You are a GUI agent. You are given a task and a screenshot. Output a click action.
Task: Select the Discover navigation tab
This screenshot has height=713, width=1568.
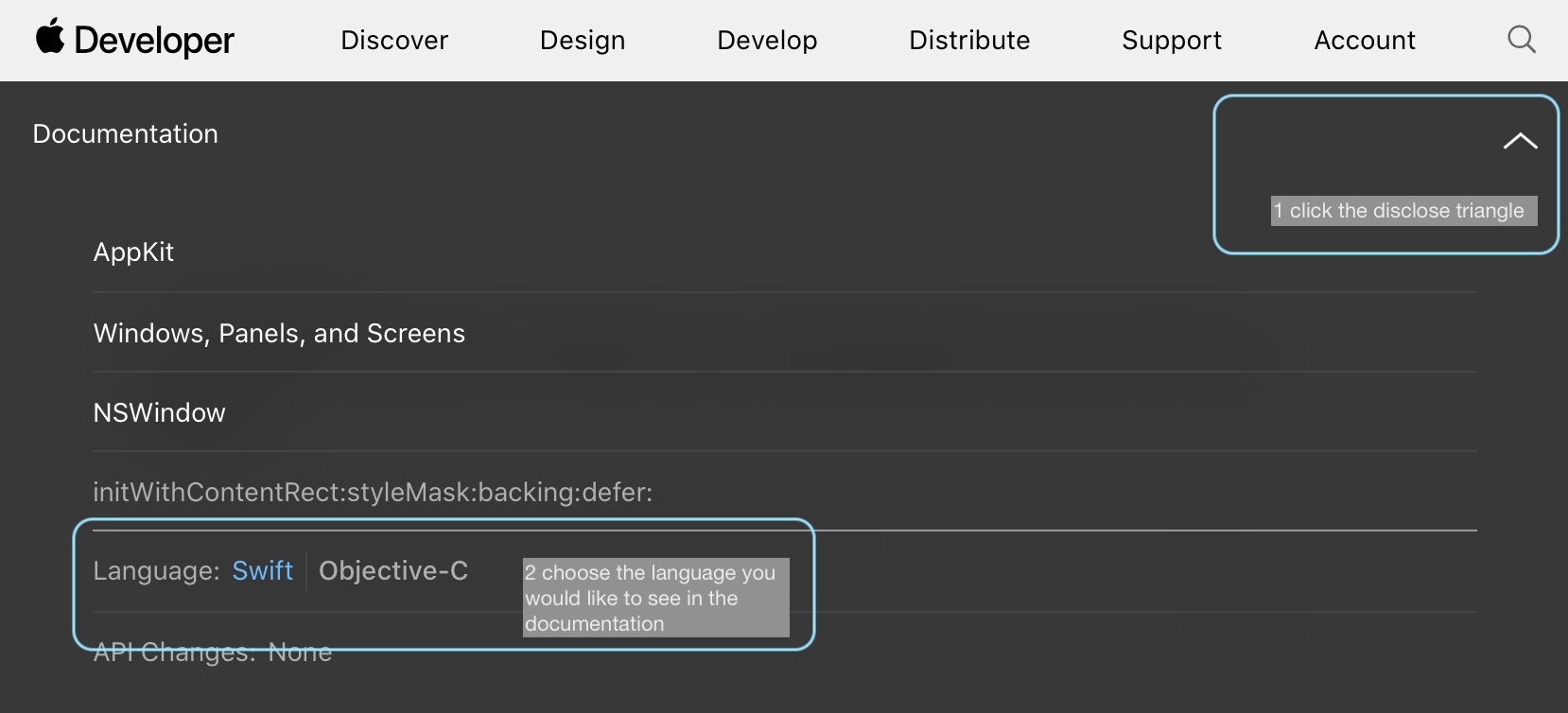[x=393, y=40]
